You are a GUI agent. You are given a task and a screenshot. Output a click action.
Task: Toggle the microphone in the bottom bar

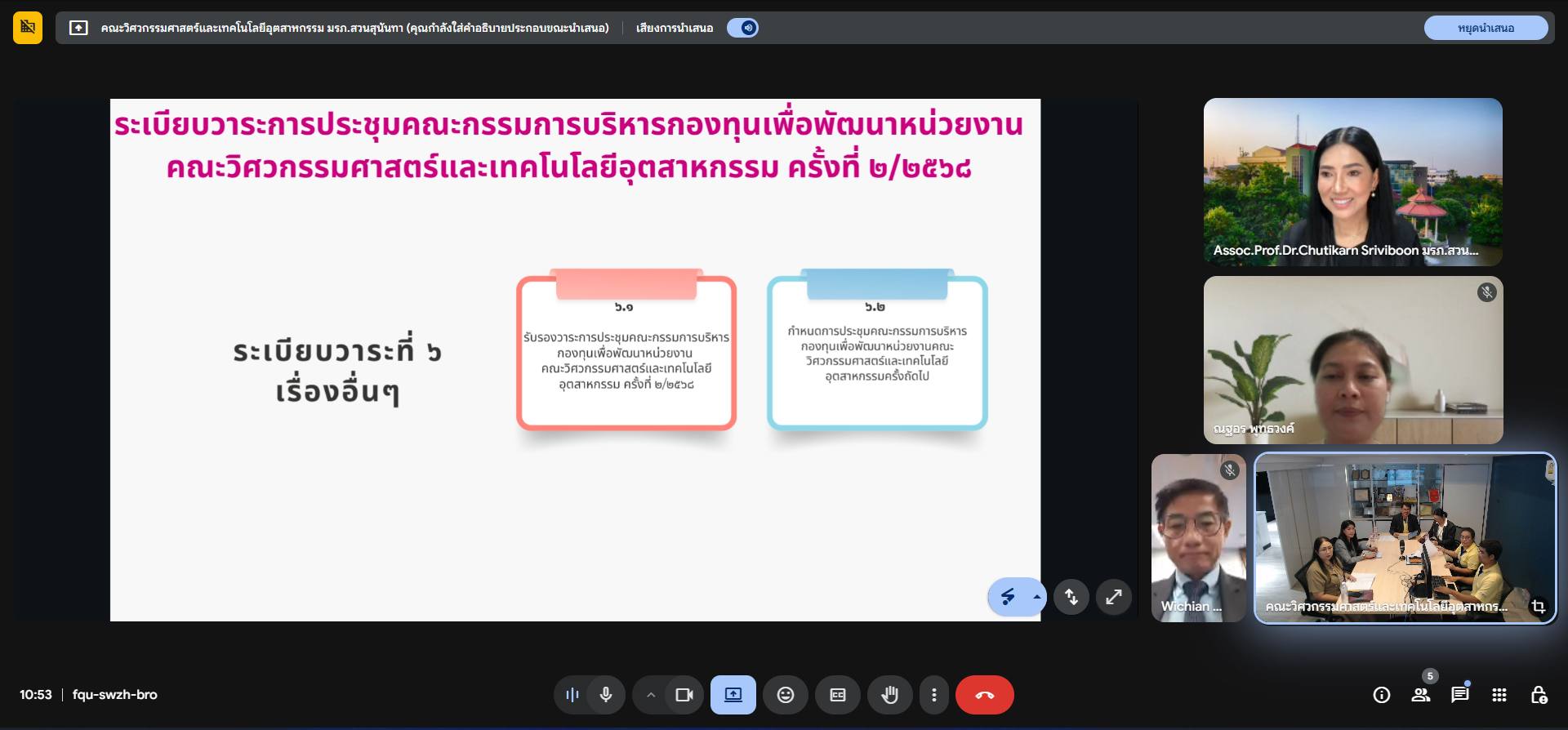(x=605, y=695)
